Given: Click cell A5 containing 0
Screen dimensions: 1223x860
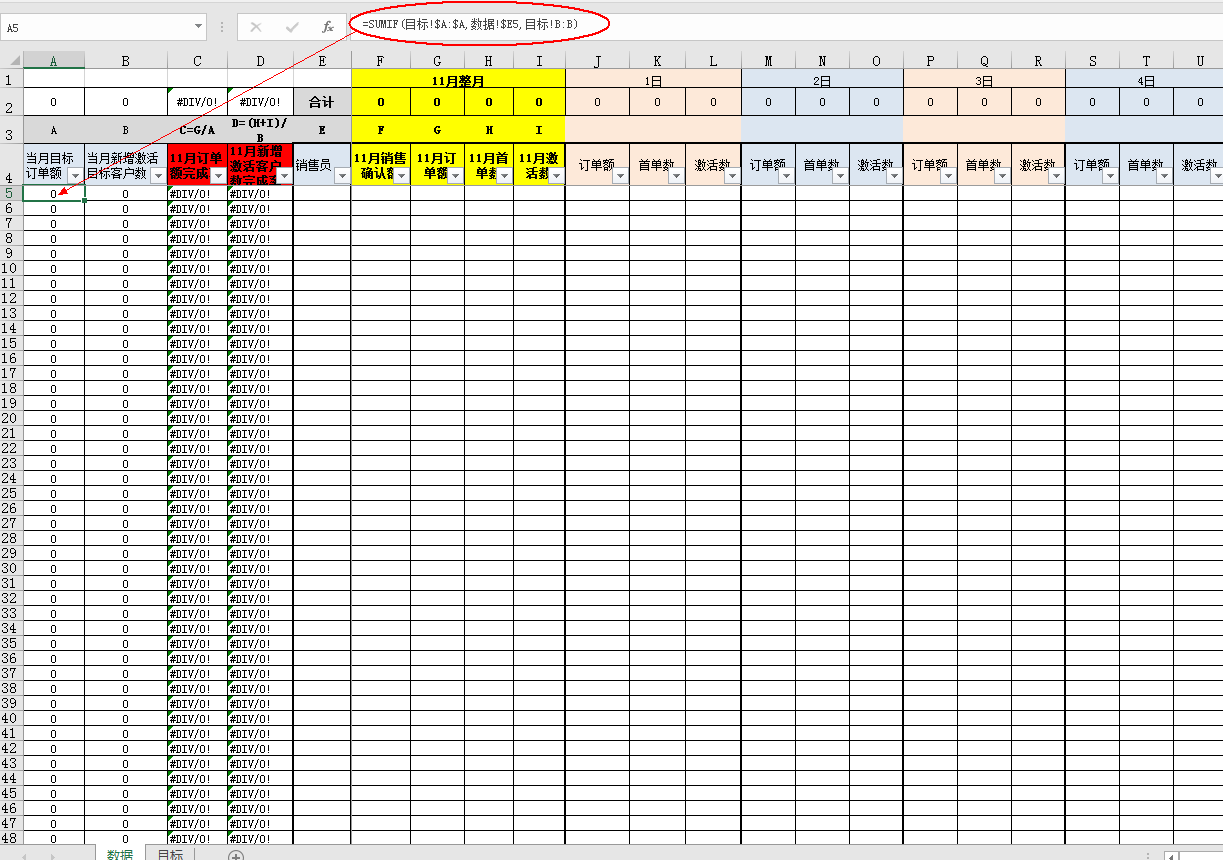Looking at the screenshot, I should (x=54, y=193).
